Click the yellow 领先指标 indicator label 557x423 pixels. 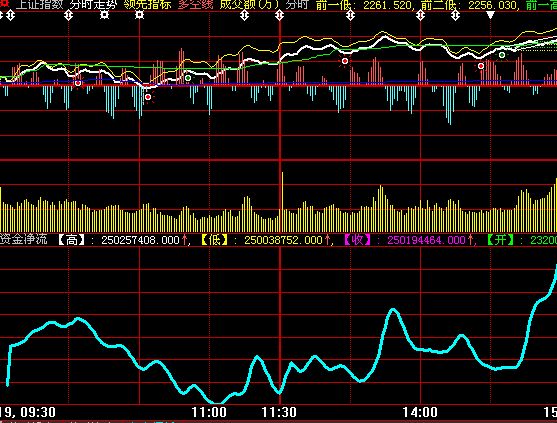[148, 5]
